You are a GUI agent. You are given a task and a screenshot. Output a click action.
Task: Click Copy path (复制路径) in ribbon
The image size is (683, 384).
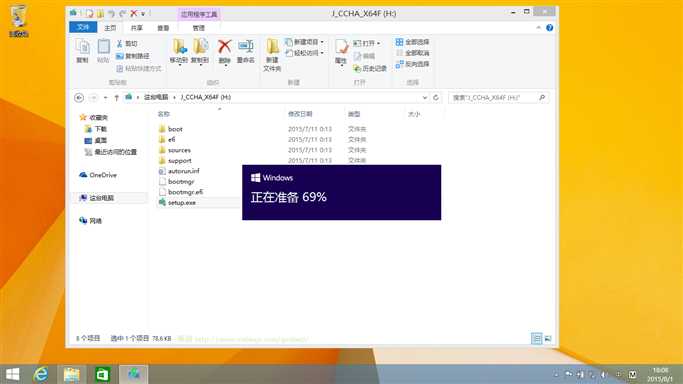point(133,56)
